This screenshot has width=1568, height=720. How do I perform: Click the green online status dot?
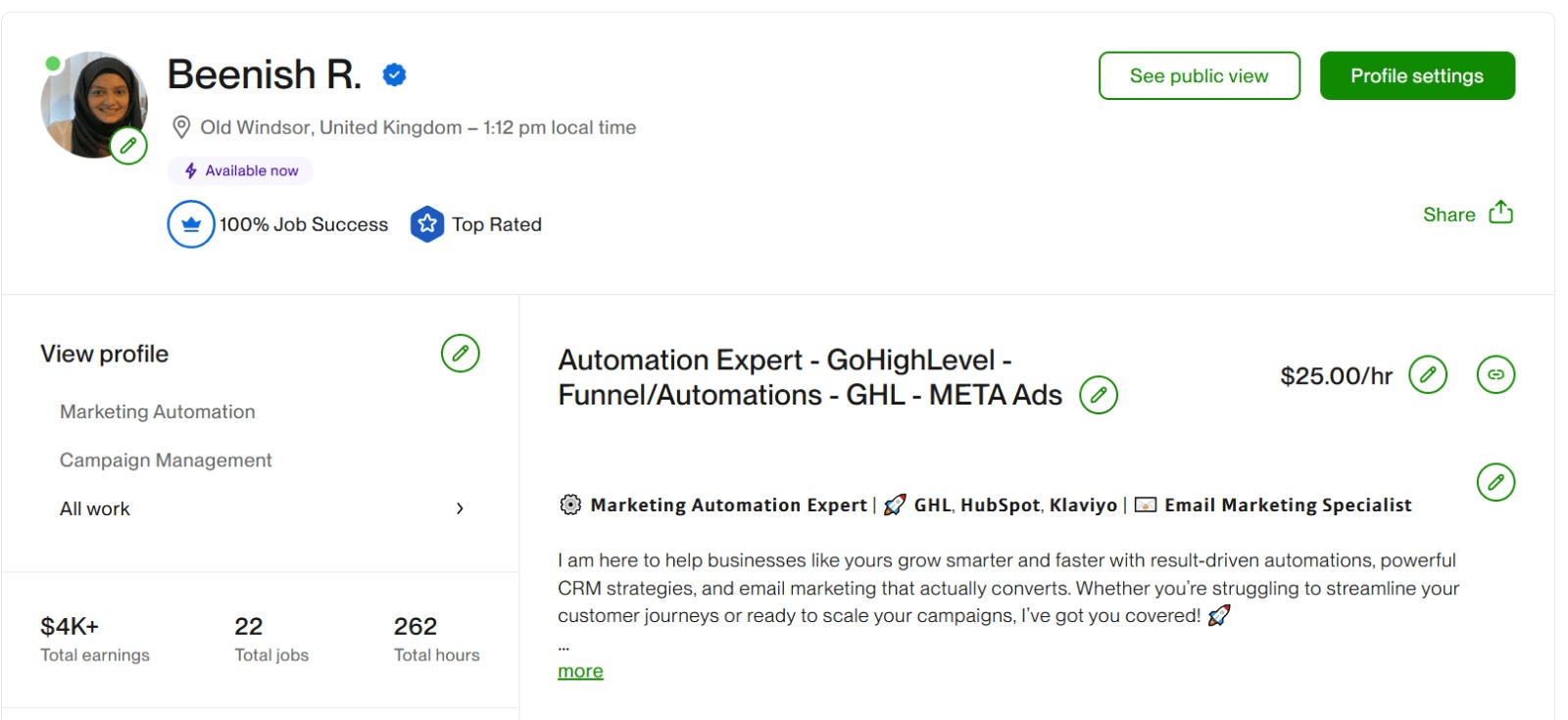point(53,64)
